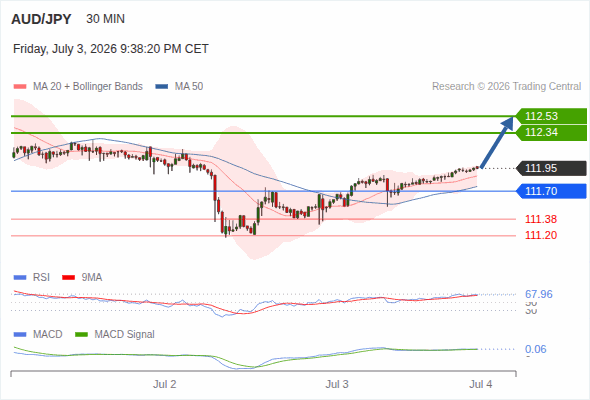Select the date and time text line
This screenshot has width=590, height=400.
[x=111, y=49]
